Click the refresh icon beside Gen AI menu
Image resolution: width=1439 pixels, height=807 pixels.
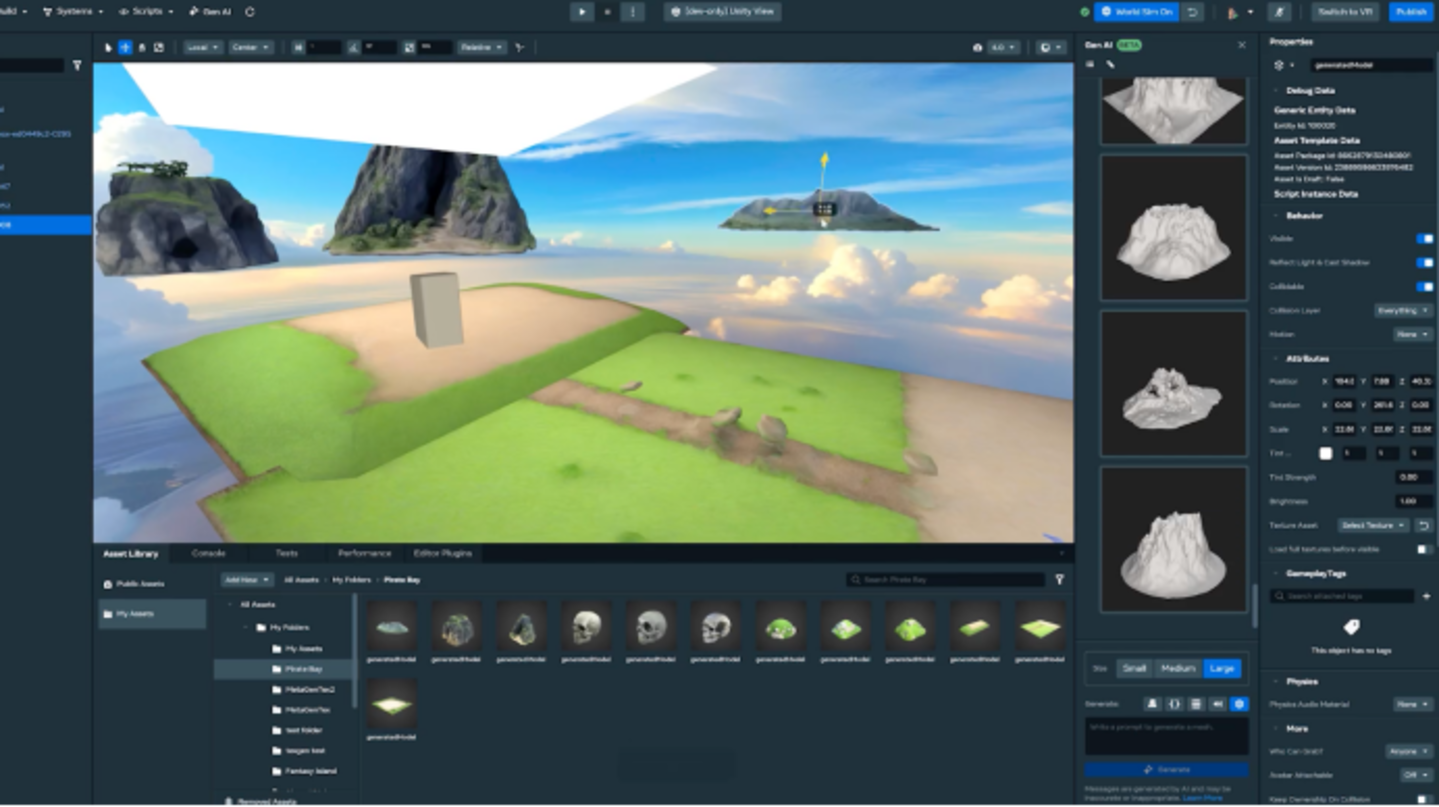[x=250, y=12]
